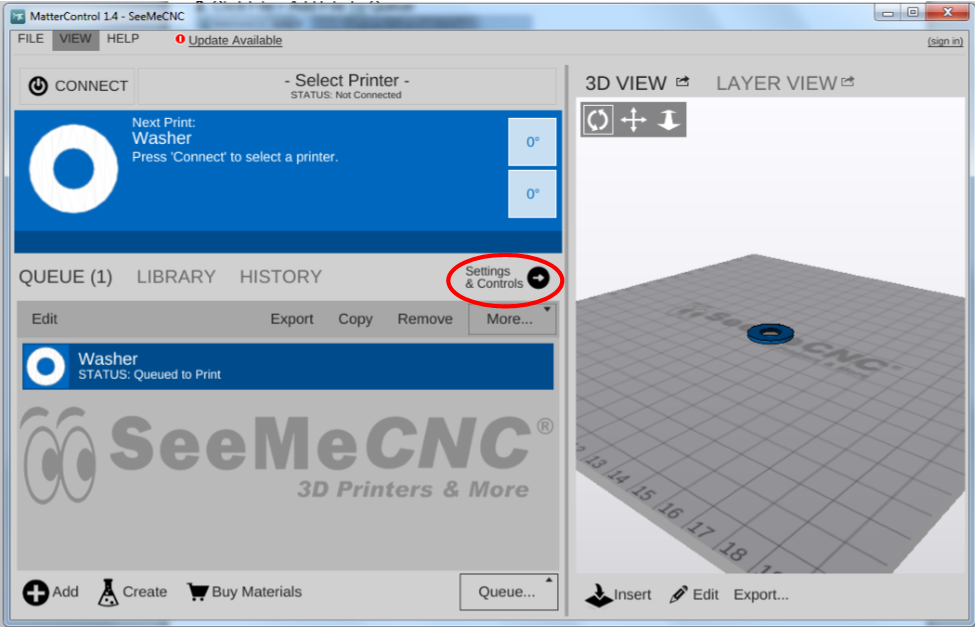This screenshot has width=976, height=628.
Task: Open Buy Materials shopping cart
Action: pos(197,592)
